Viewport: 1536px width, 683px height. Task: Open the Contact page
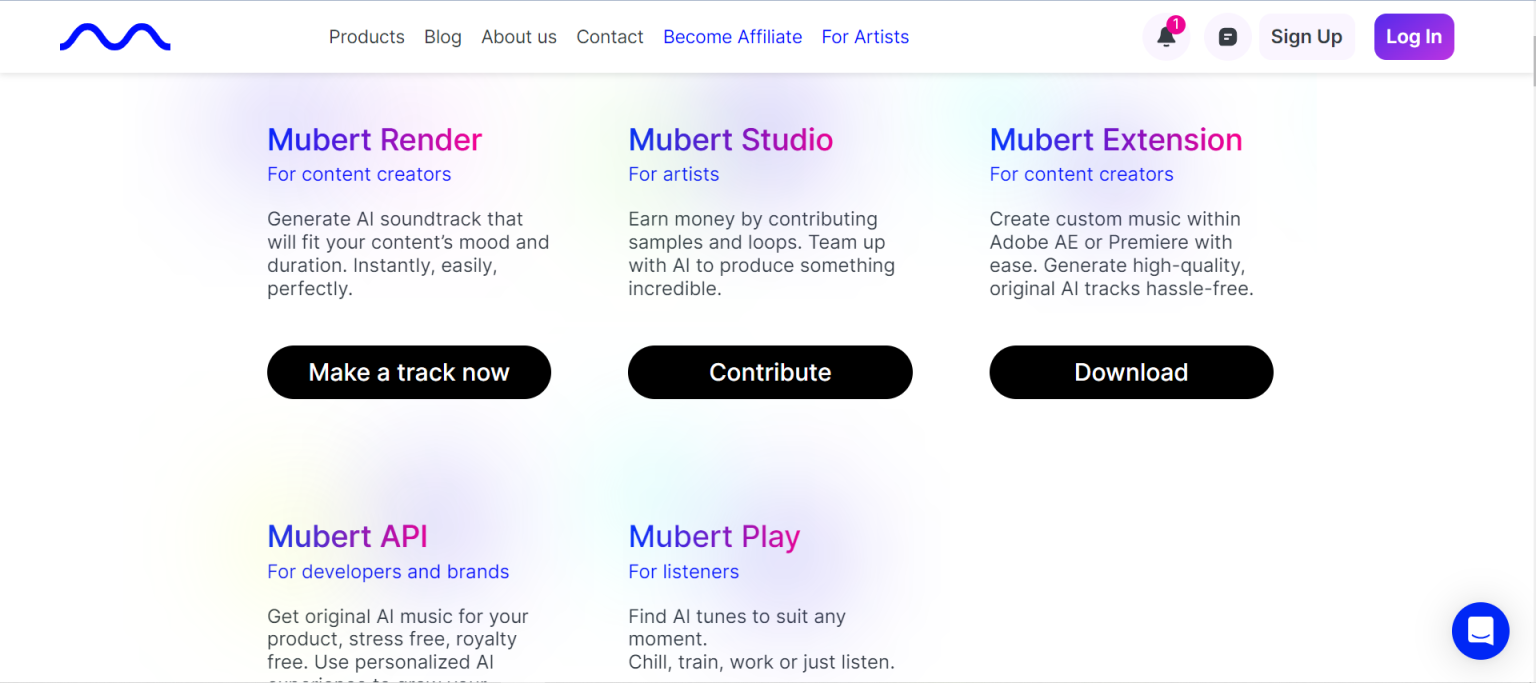pyautogui.click(x=609, y=37)
